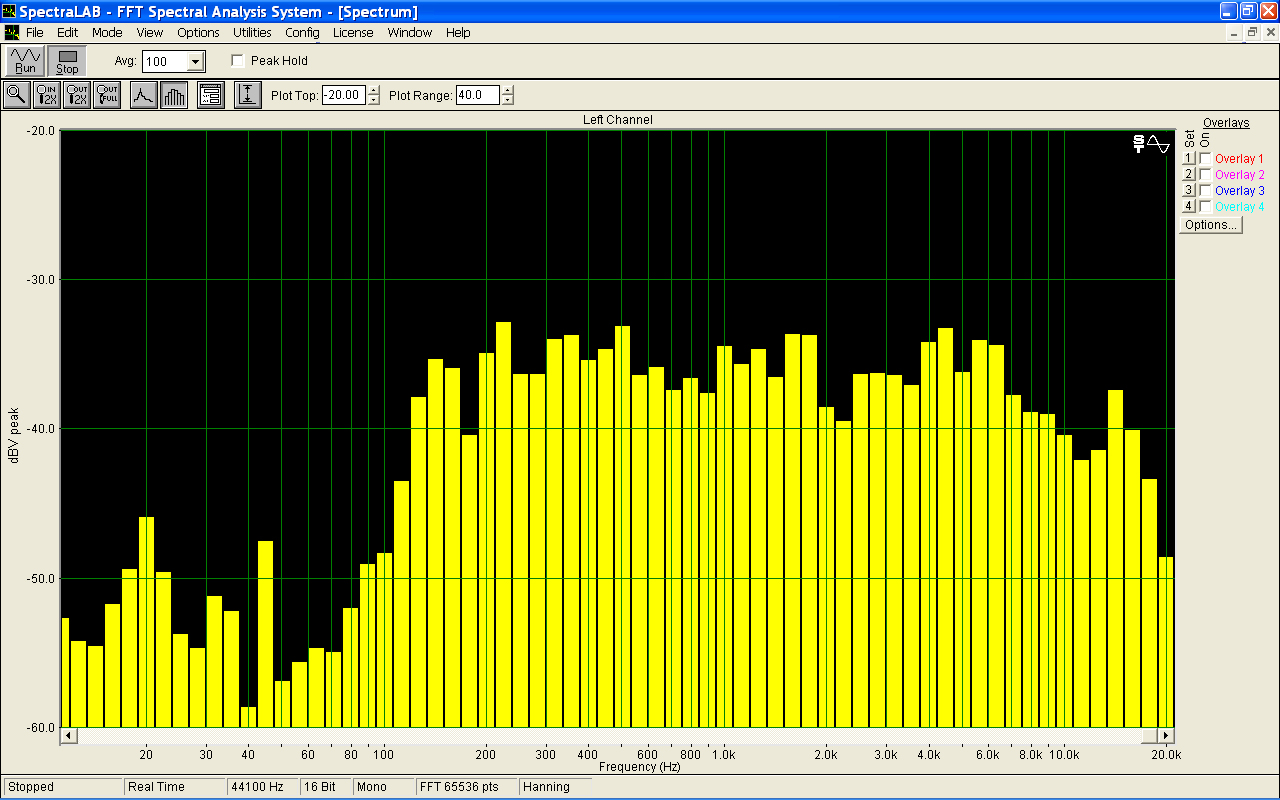Click the Plot Range value field
Screen dimensions: 1280x800
[x=478, y=95]
